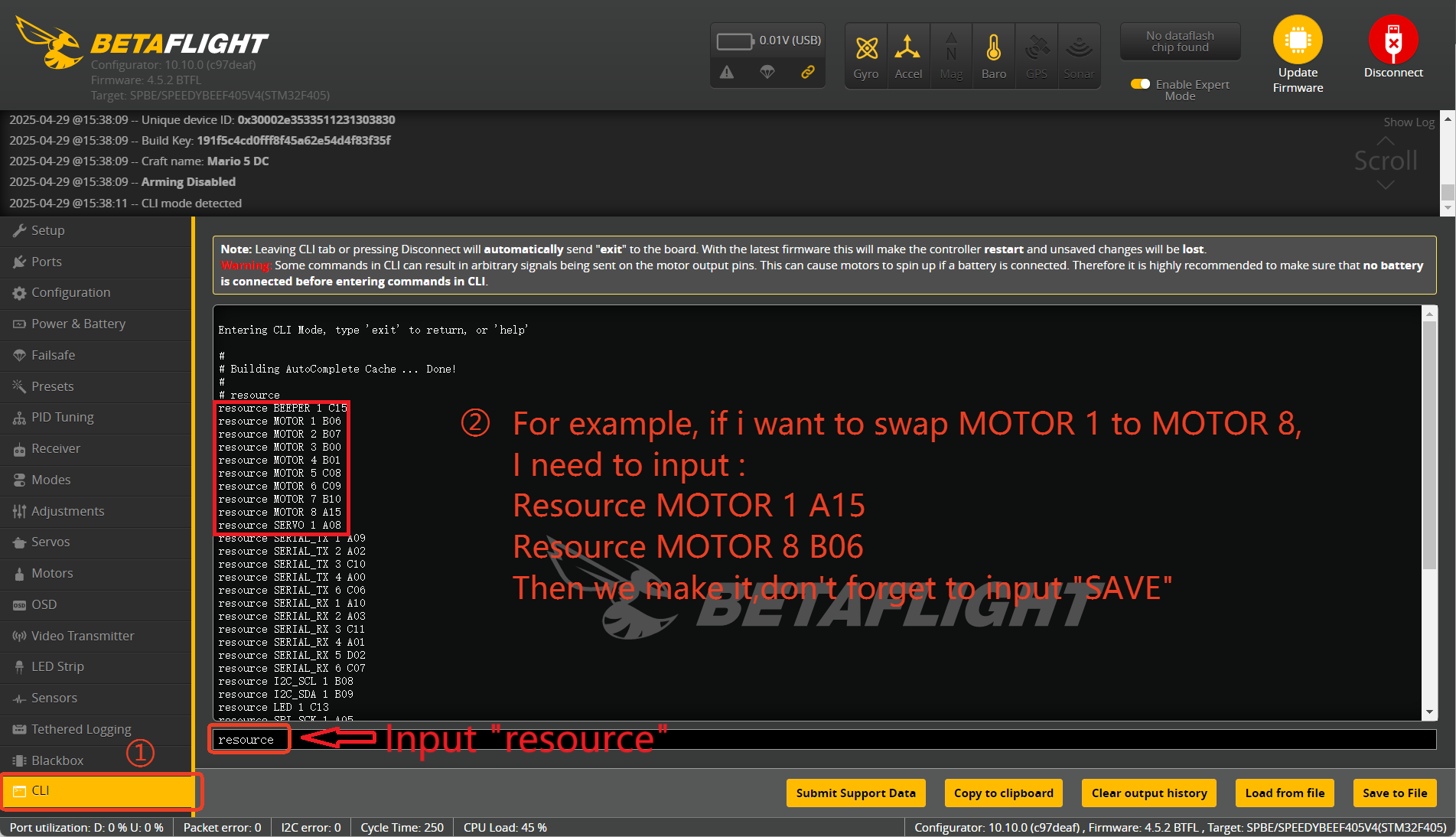The height and width of the screenshot is (837, 1456).
Task: Click Copy to clipboard button
Action: coord(1003,793)
